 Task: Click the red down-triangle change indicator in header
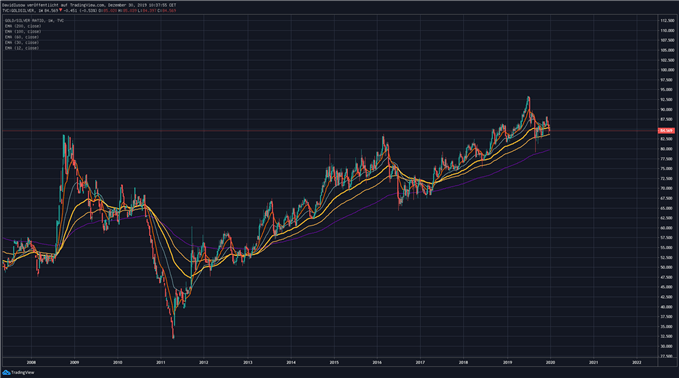pos(61,10)
